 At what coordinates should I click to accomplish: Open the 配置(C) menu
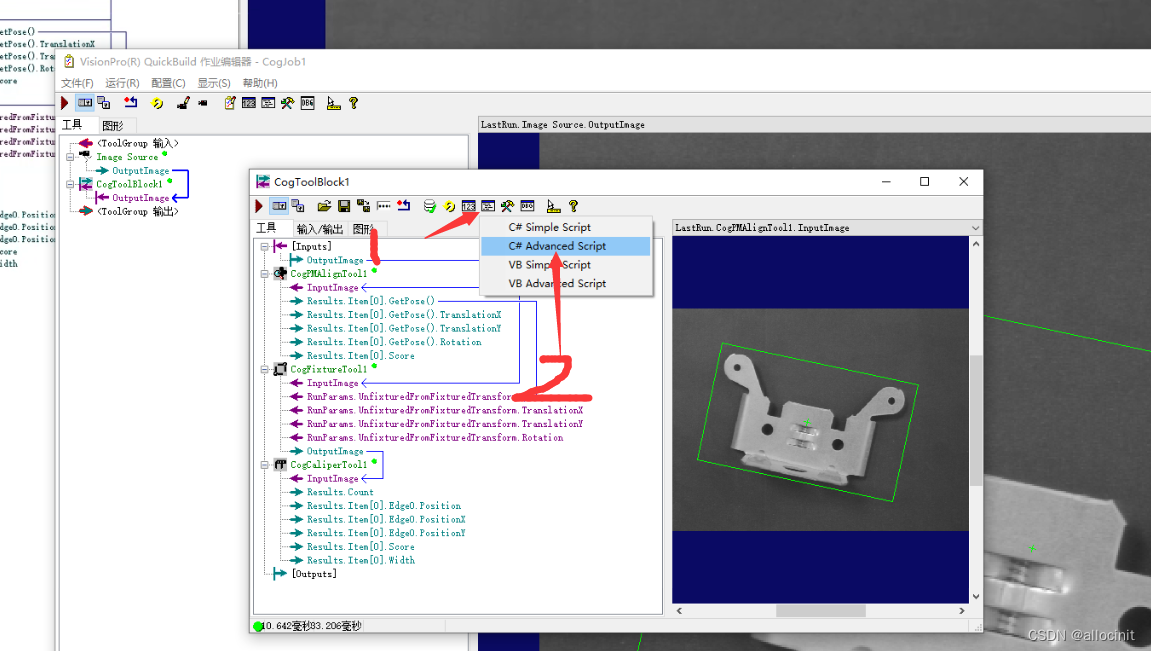point(168,83)
